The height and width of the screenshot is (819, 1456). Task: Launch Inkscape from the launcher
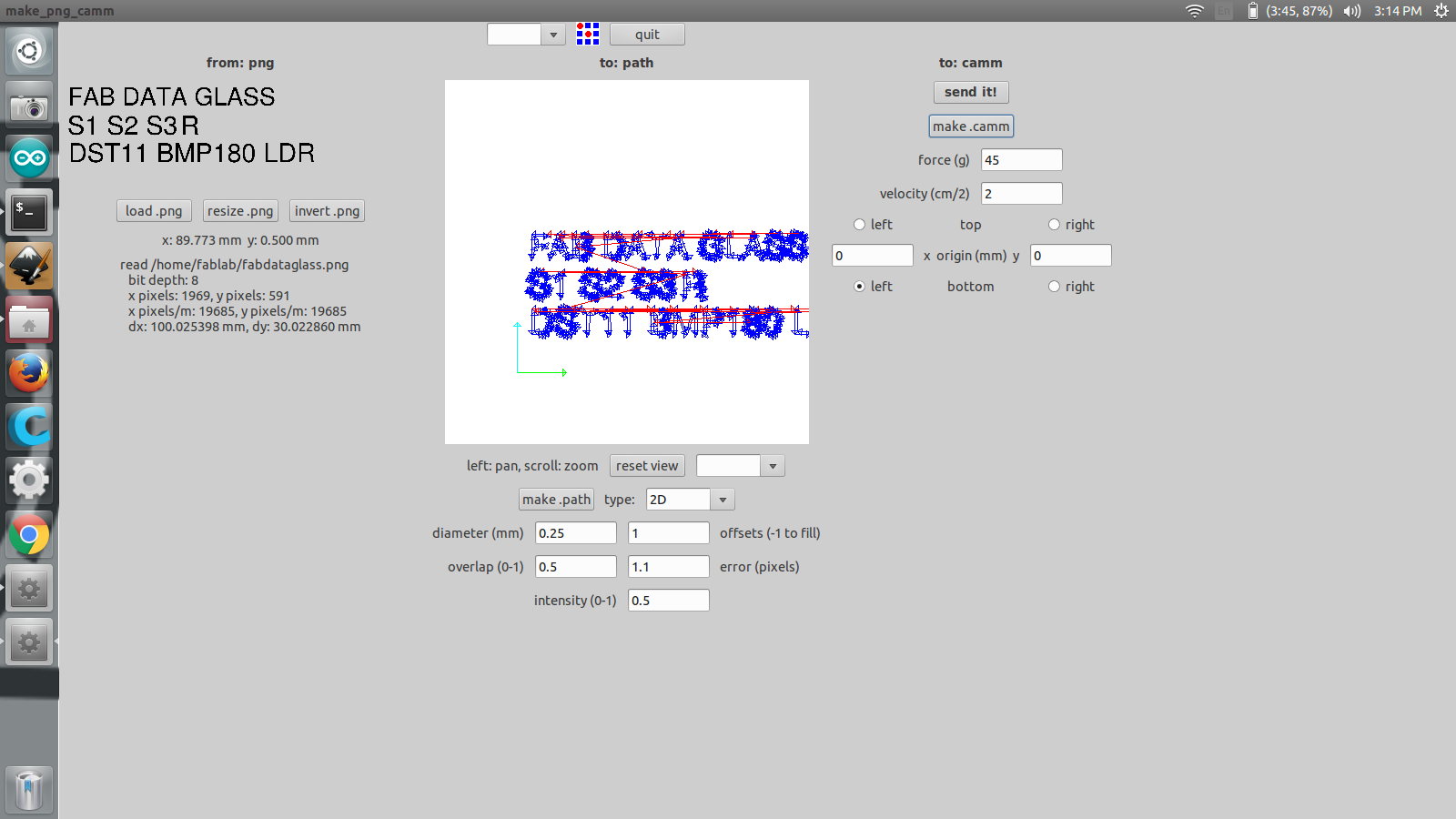point(29,266)
